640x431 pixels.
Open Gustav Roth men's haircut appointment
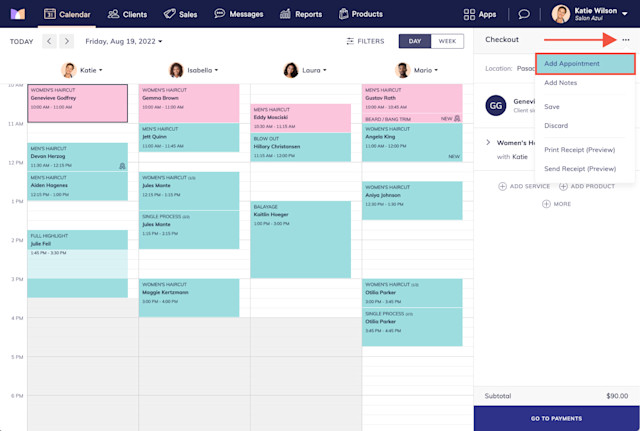pyautogui.click(x=412, y=98)
